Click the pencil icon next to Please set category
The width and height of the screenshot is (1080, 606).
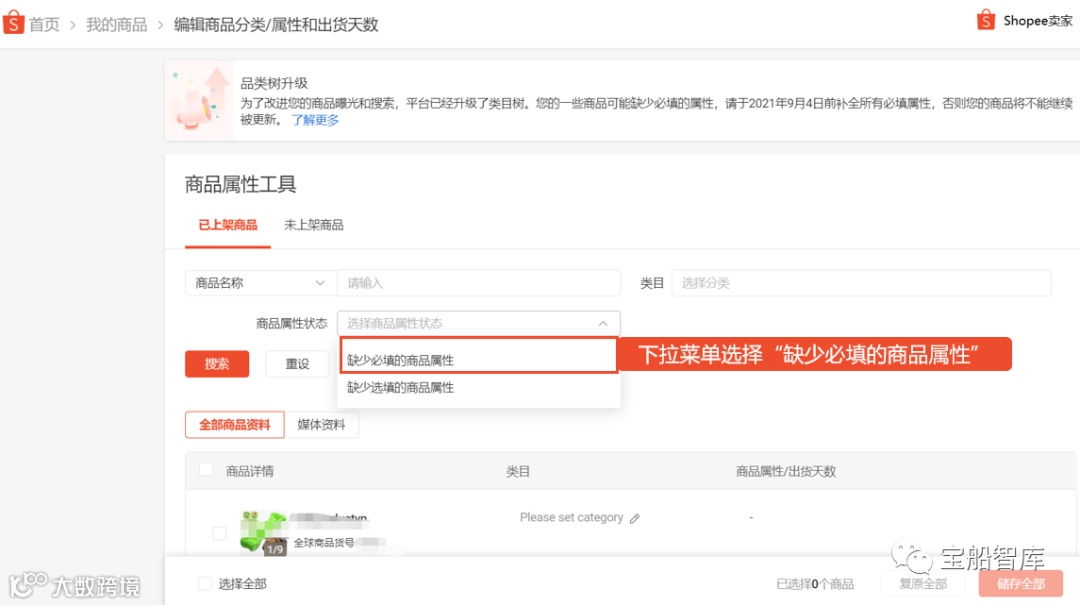[634, 519]
